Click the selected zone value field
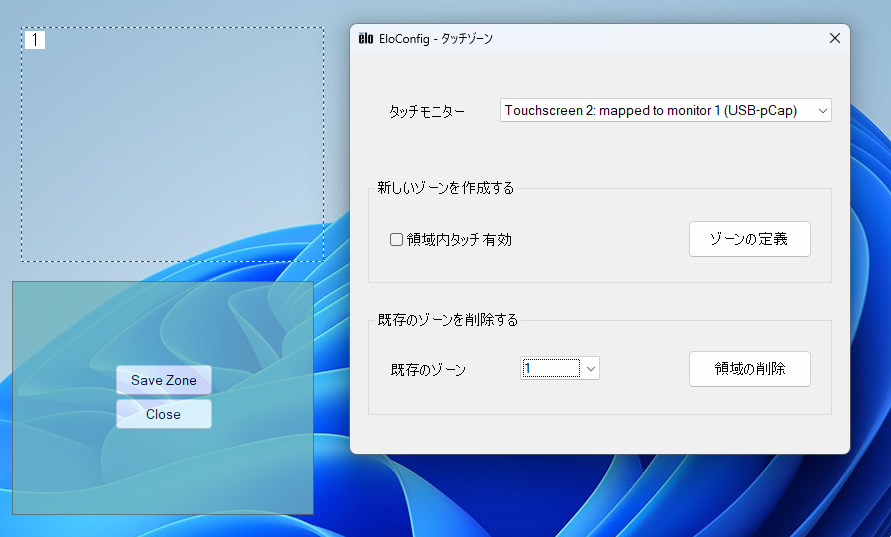This screenshot has height=537, width=891. (x=551, y=369)
